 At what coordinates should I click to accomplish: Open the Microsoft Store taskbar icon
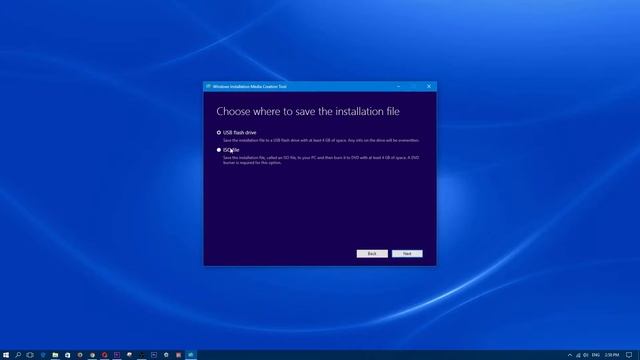coord(67,355)
